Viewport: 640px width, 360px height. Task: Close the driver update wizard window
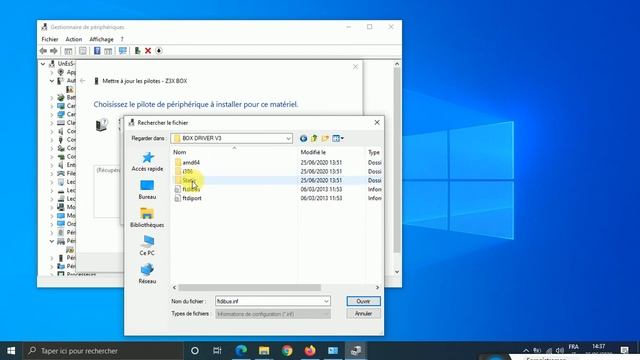[355, 67]
